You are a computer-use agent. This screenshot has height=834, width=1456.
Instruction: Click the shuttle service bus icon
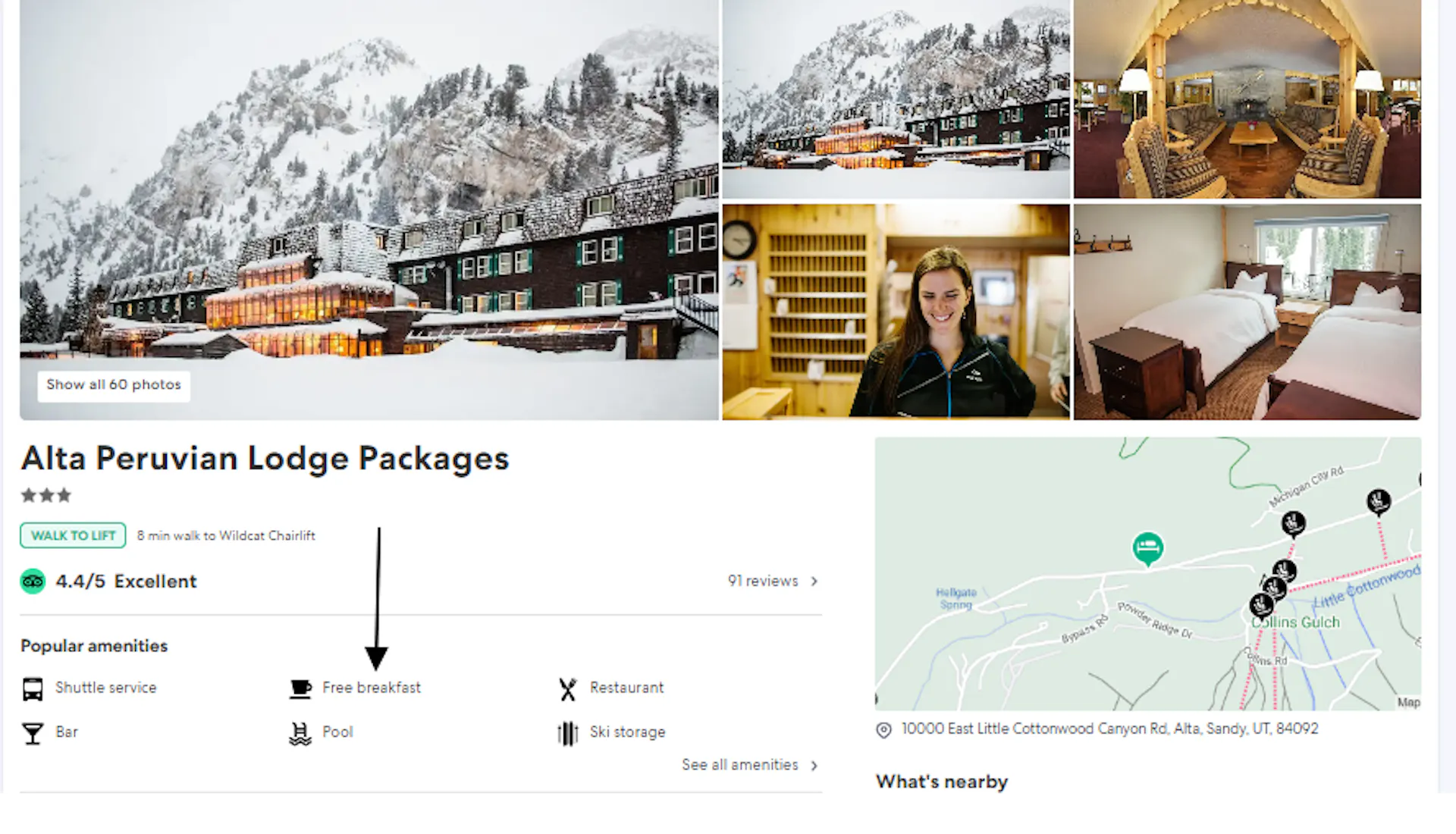point(33,689)
